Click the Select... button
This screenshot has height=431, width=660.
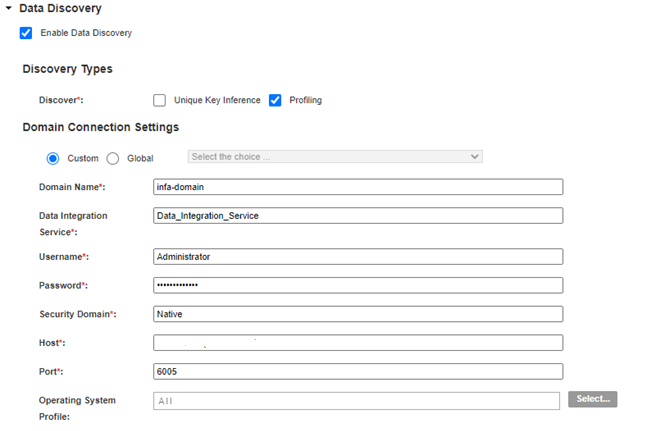593,399
